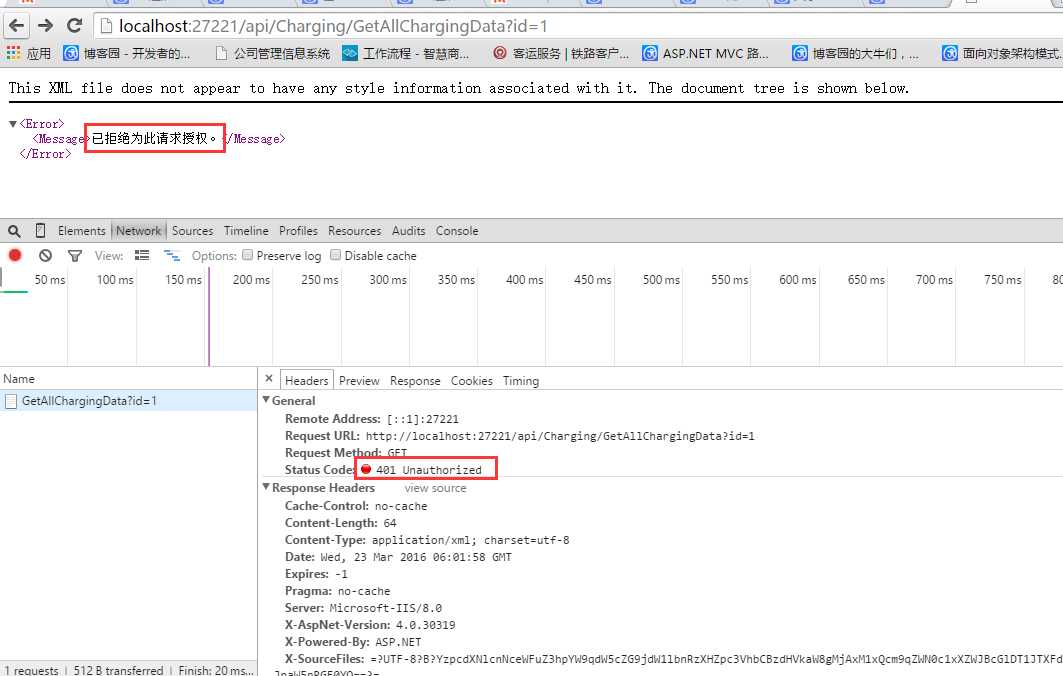Enable the Preserve log checkbox
1063x676 pixels.
pyautogui.click(x=247, y=255)
